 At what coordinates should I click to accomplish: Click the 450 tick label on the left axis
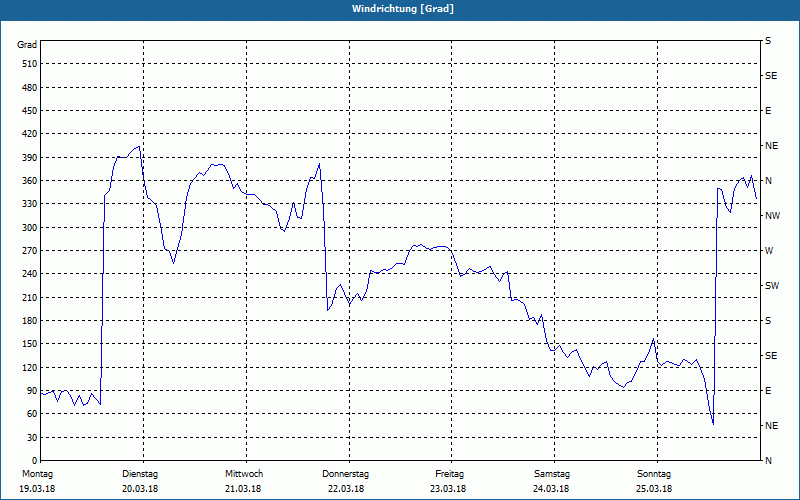pyautogui.click(x=29, y=111)
